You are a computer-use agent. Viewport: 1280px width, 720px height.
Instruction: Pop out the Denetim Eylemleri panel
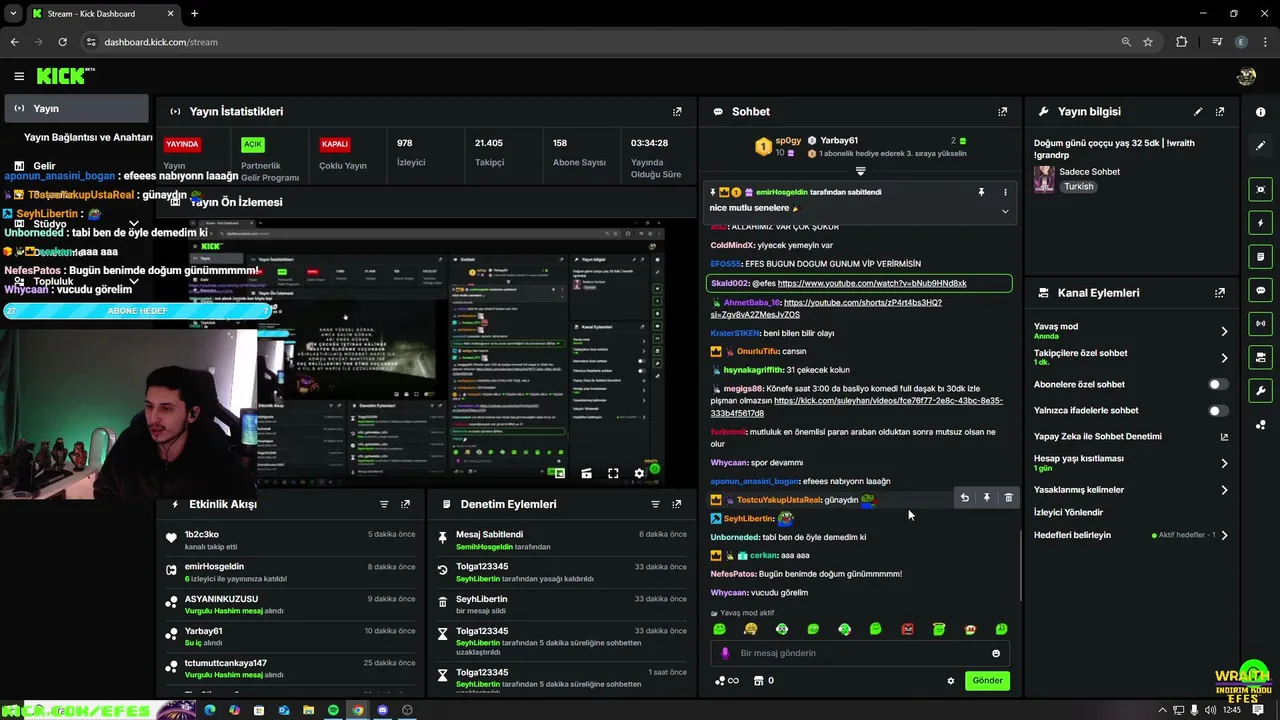[x=677, y=505]
